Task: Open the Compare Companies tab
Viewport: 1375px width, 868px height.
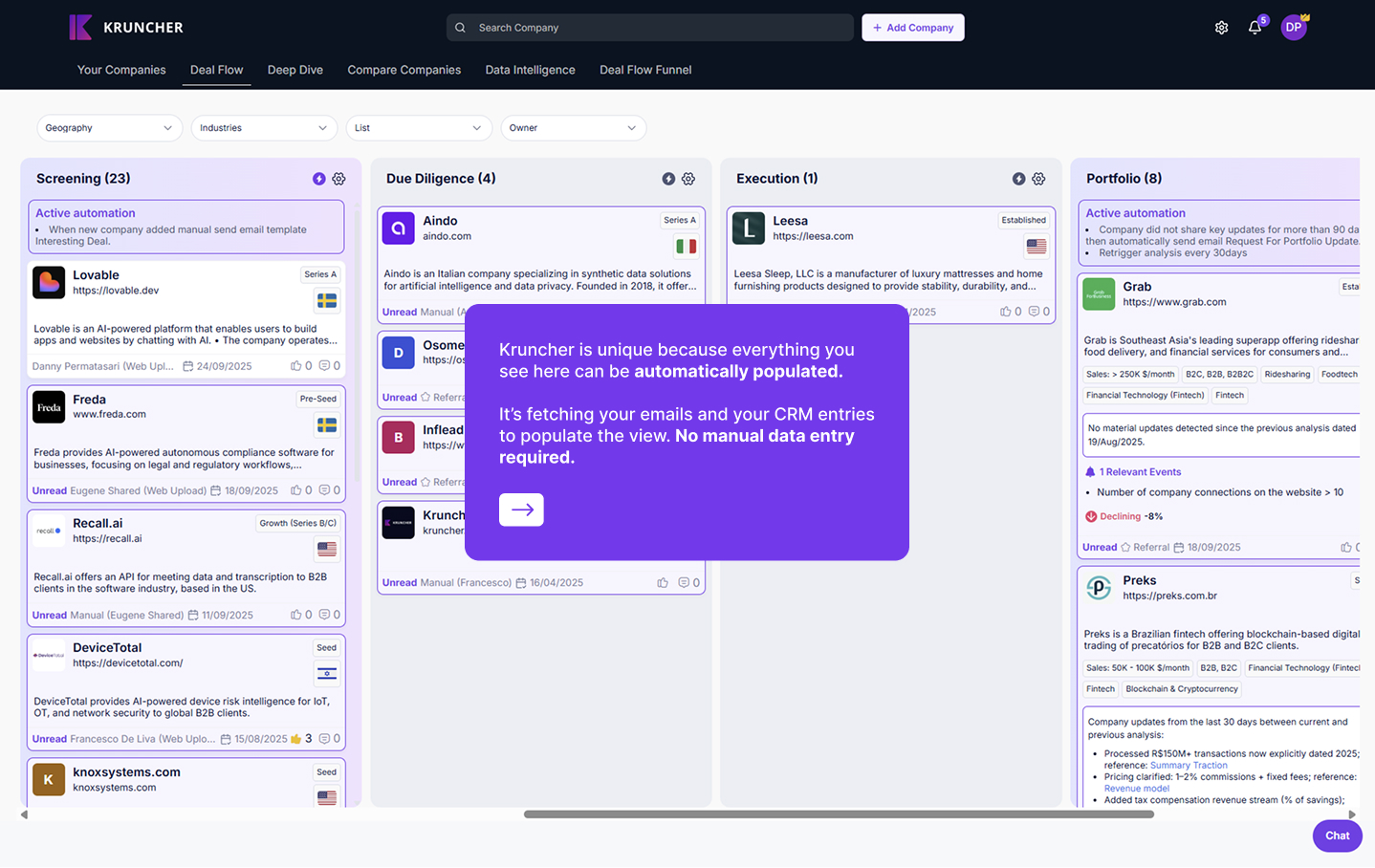Action: click(404, 70)
